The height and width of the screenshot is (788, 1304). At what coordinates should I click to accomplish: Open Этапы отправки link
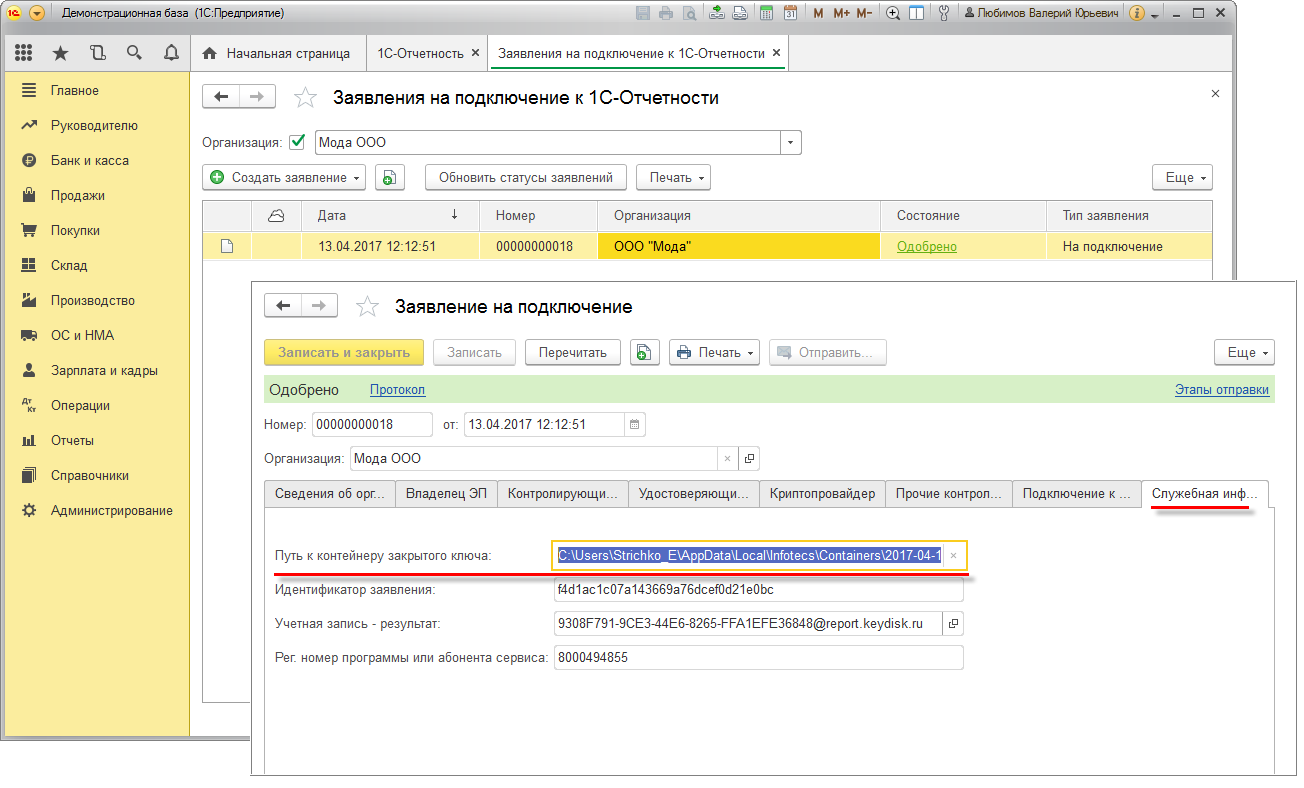click(1222, 390)
